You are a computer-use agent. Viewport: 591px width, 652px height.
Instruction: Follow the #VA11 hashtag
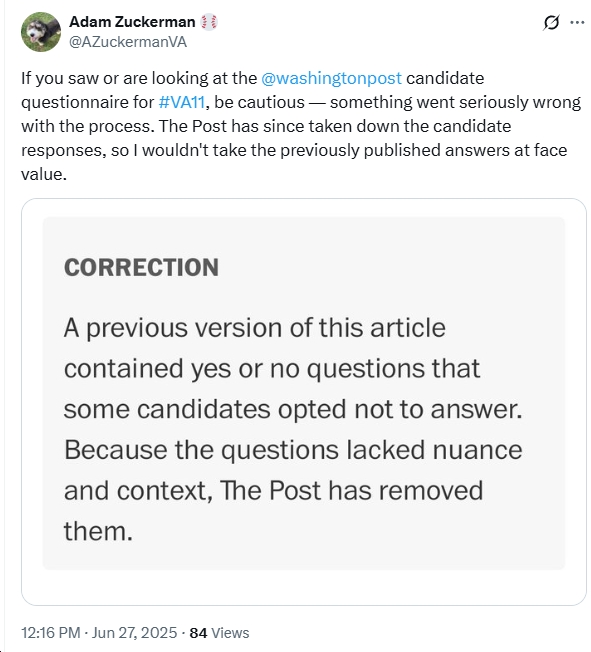pyautogui.click(x=182, y=102)
